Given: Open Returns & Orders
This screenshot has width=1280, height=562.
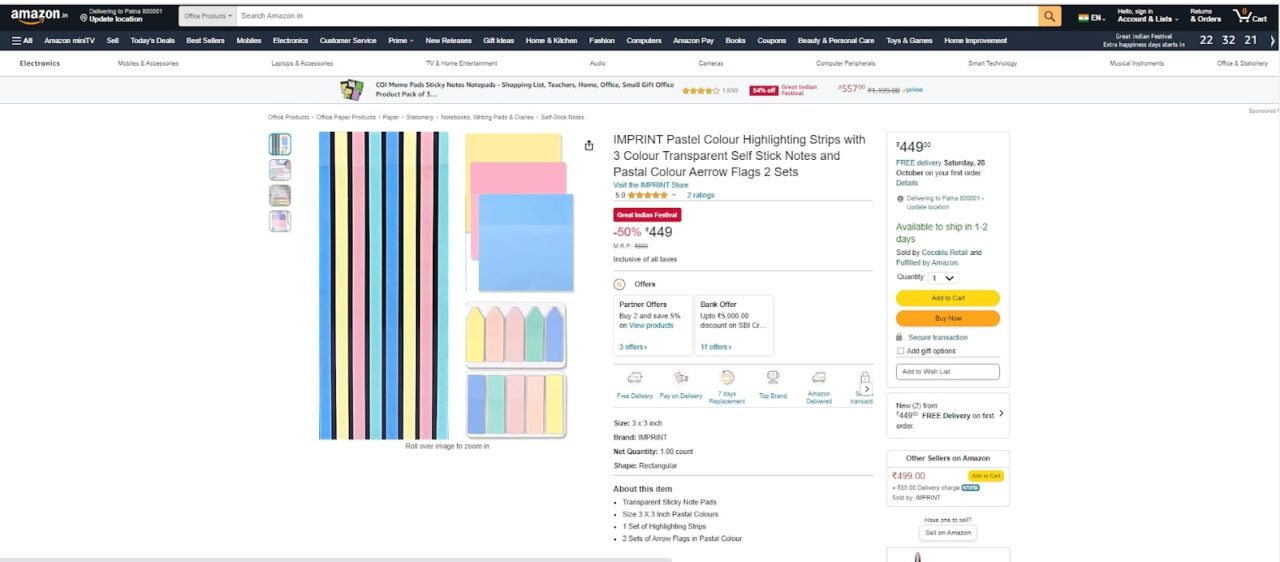Looking at the screenshot, I should [x=1205, y=15].
